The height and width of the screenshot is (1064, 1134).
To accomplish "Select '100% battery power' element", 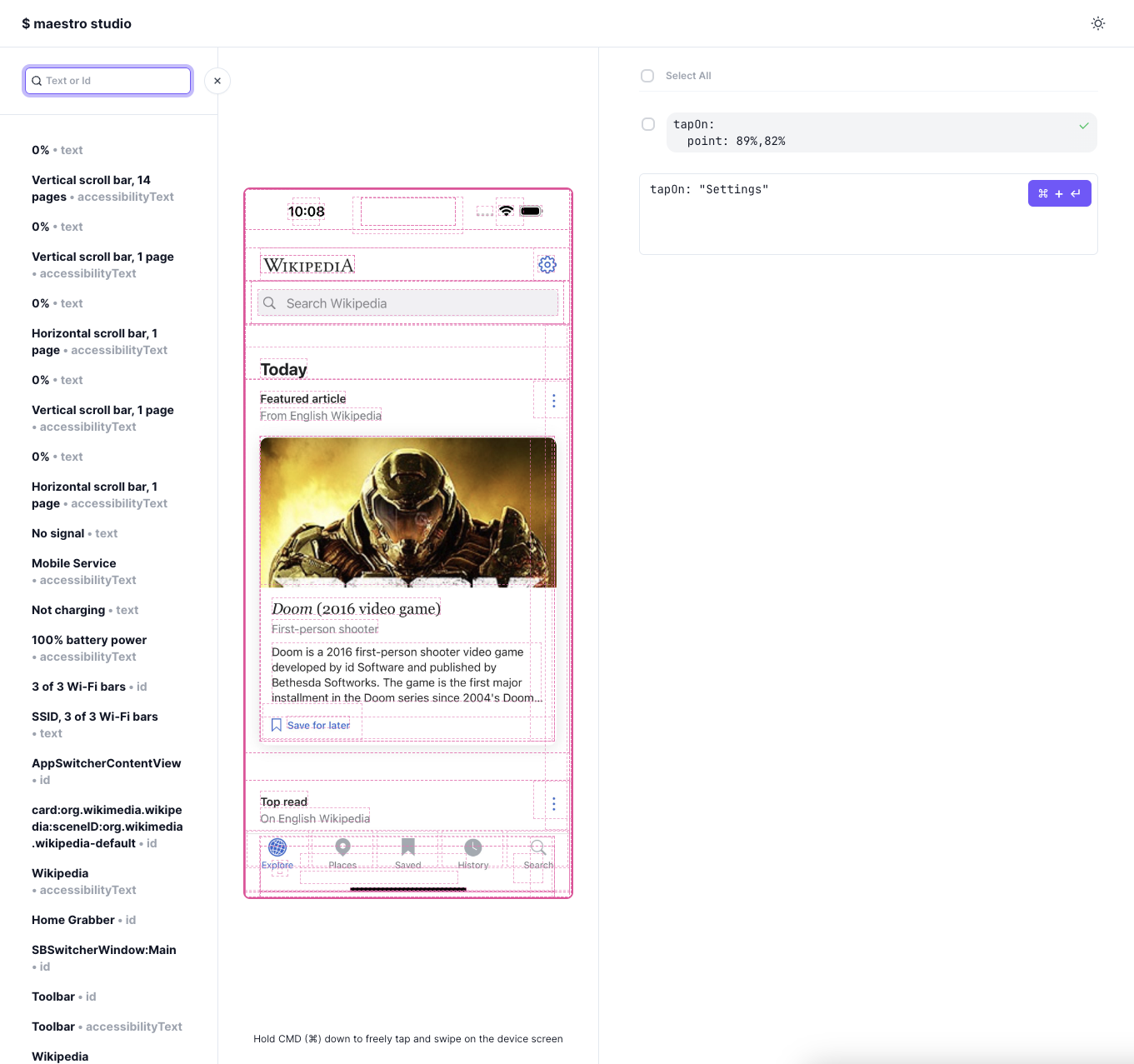I will coord(89,648).
